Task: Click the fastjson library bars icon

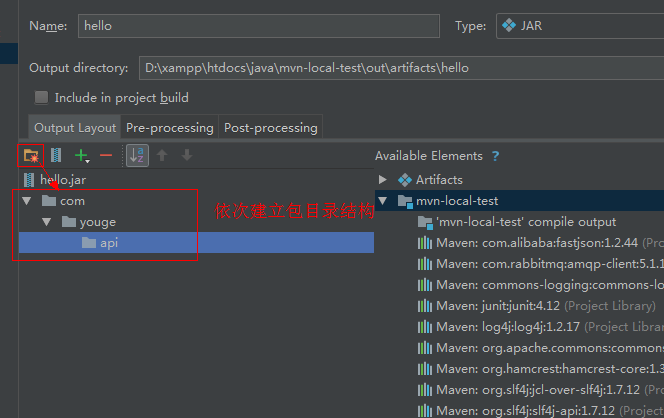Action: (x=425, y=243)
